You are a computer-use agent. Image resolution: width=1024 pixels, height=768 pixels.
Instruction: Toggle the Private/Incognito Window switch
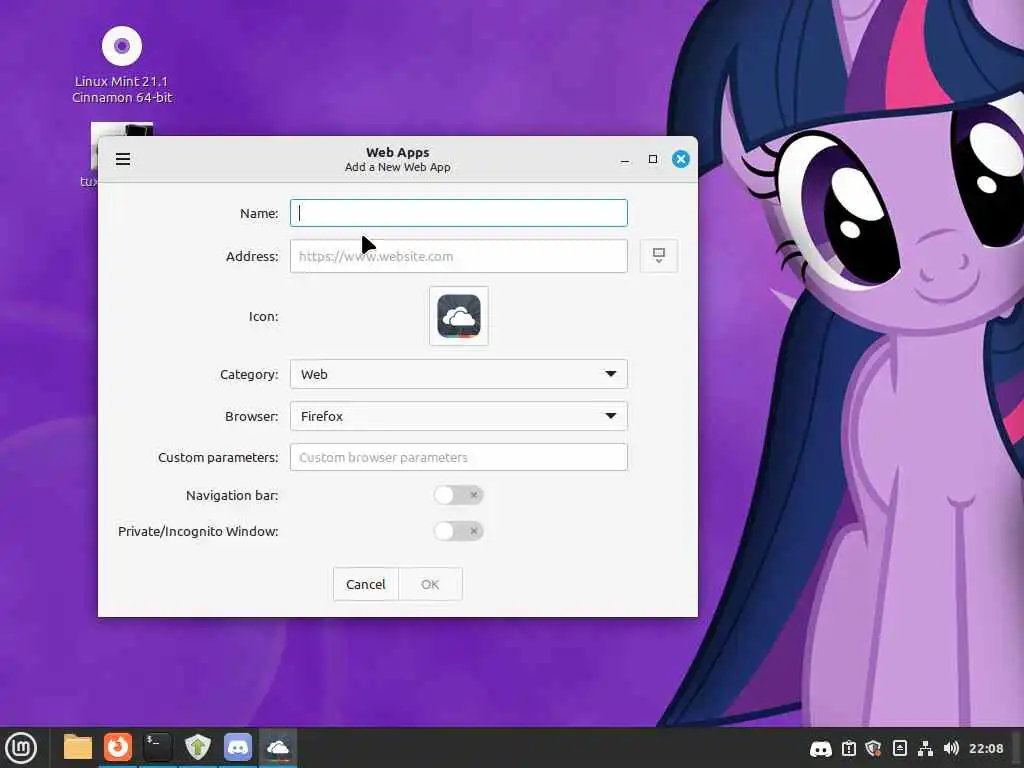(458, 531)
